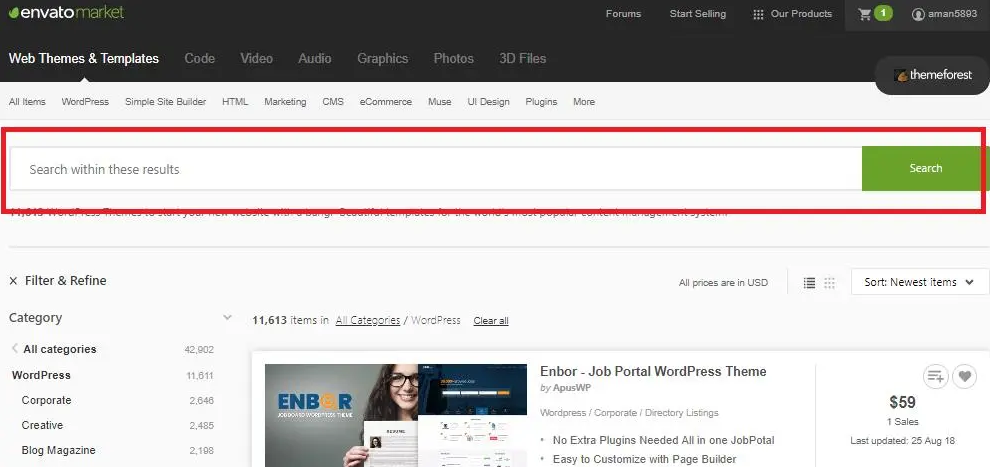The width and height of the screenshot is (990, 467).
Task: Switch to the Audio tab
Action: pyautogui.click(x=314, y=59)
